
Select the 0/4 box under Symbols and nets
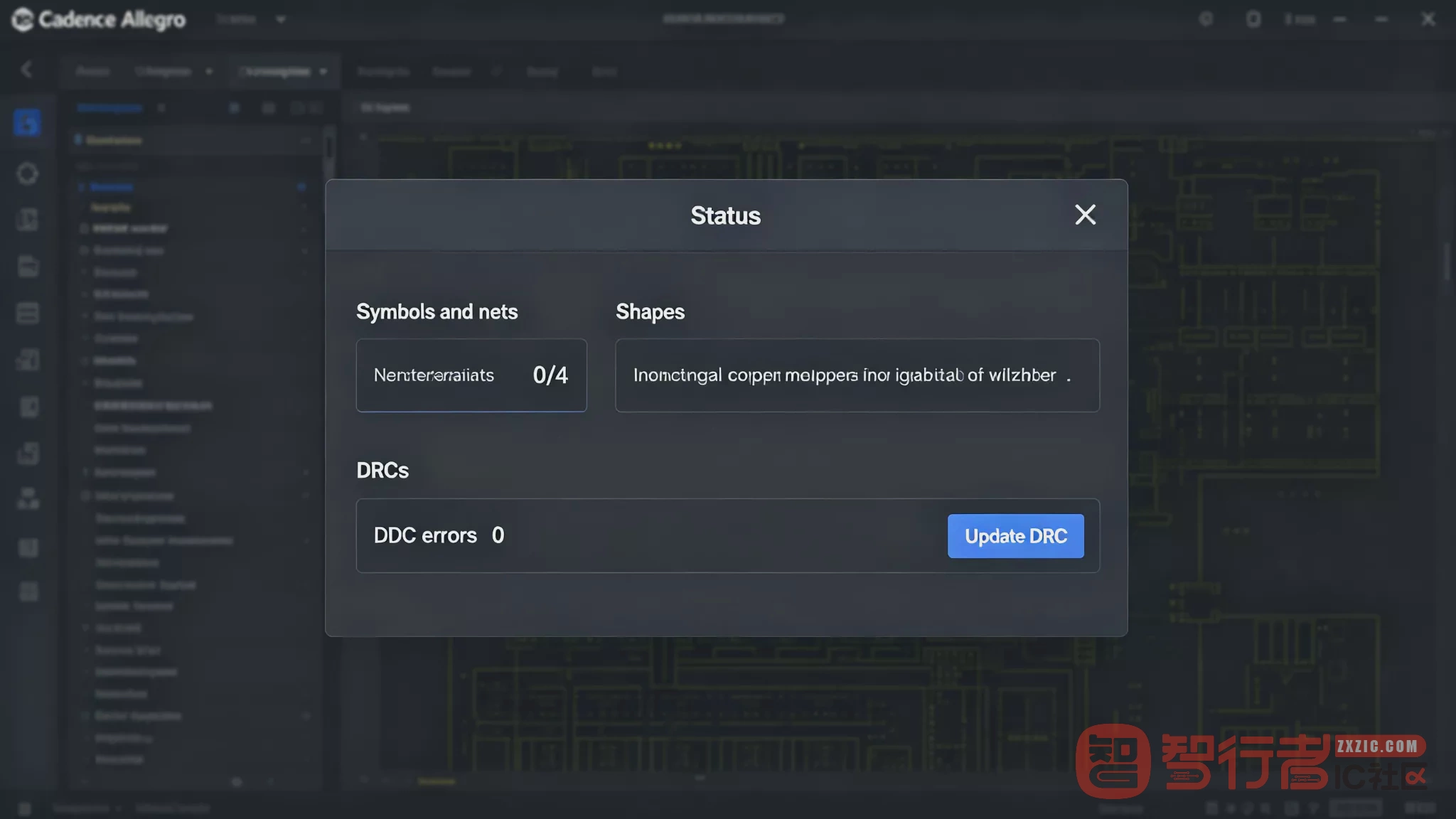point(471,375)
